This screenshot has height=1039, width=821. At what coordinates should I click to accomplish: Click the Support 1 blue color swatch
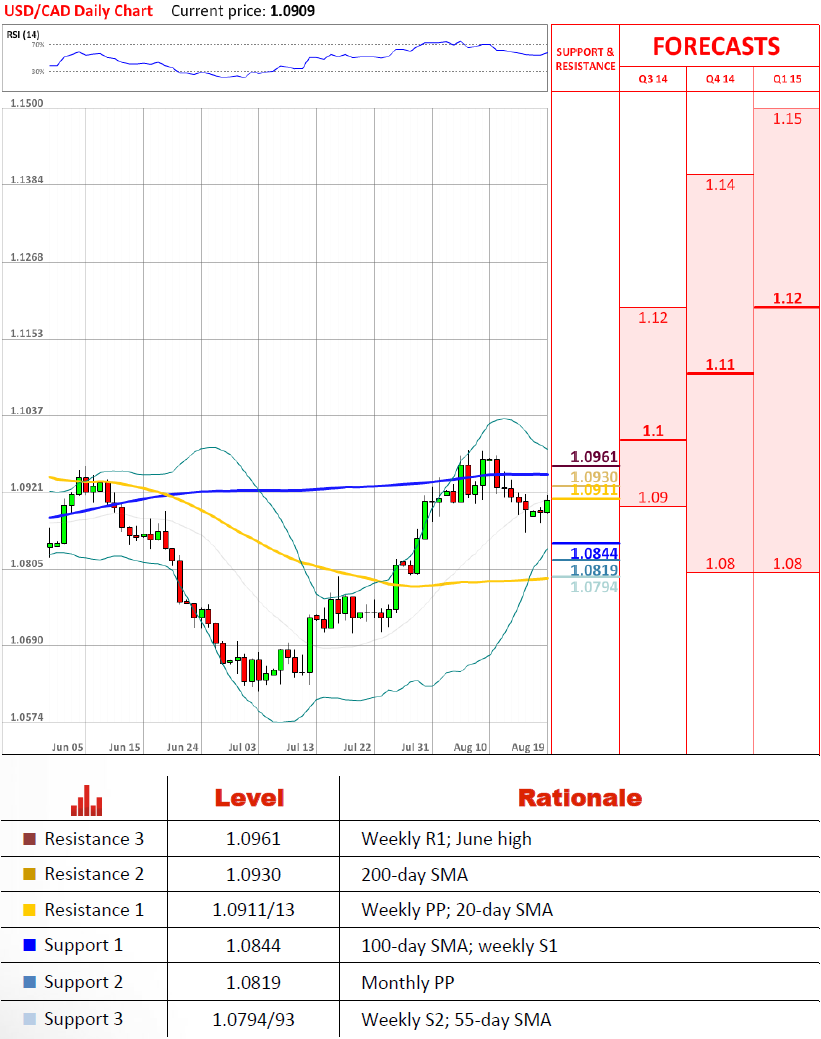[29, 945]
